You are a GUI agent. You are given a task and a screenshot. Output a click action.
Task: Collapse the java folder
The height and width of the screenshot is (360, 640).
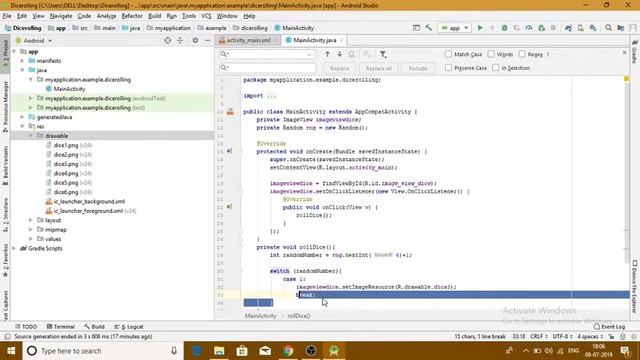click(22, 70)
